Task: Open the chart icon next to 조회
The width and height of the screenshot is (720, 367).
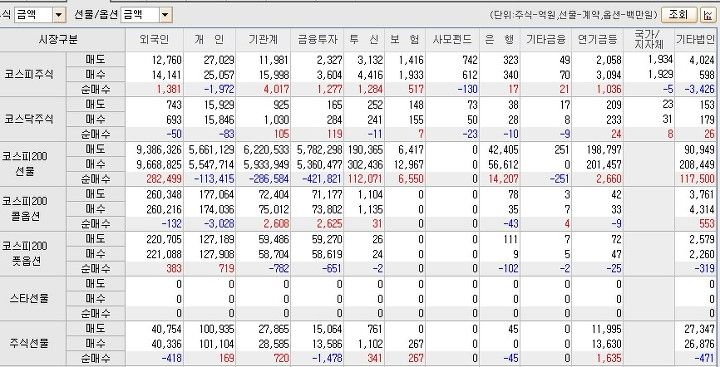Action: click(708, 15)
